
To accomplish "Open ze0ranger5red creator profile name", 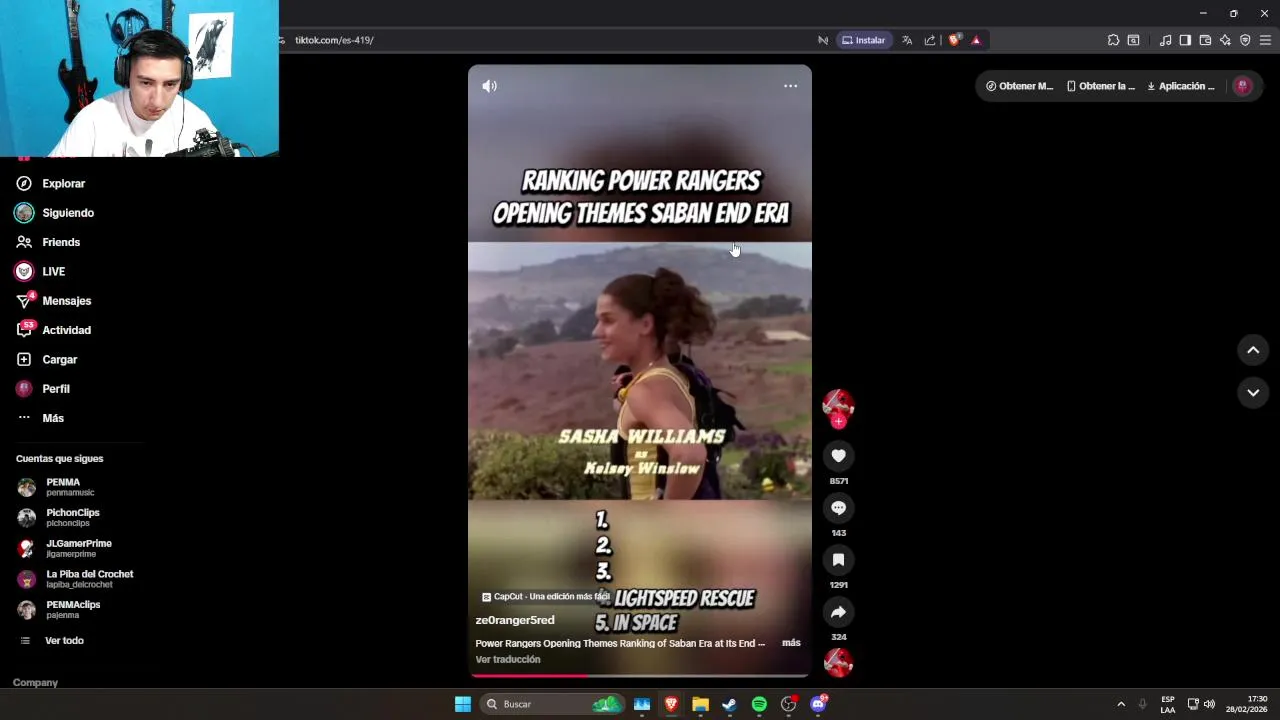I will [514, 621].
